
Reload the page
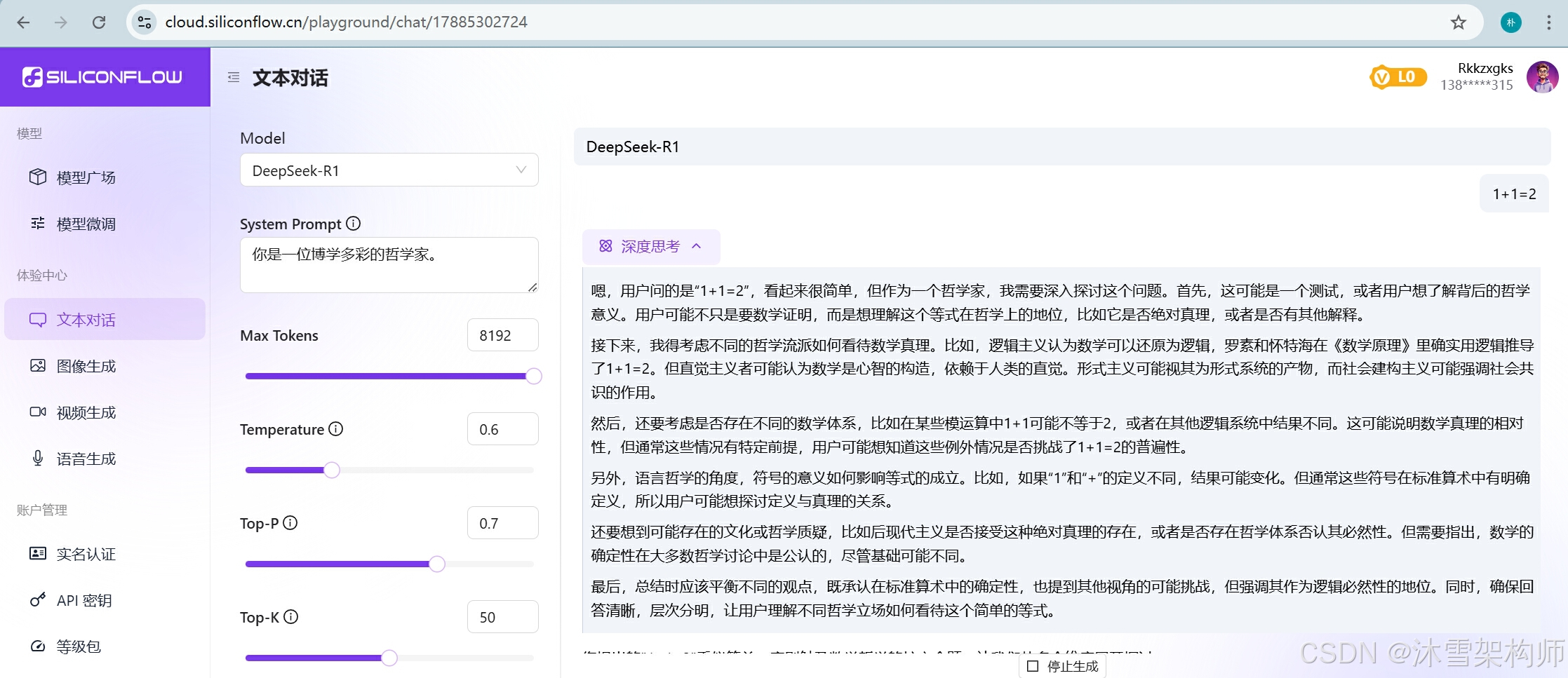coord(99,22)
